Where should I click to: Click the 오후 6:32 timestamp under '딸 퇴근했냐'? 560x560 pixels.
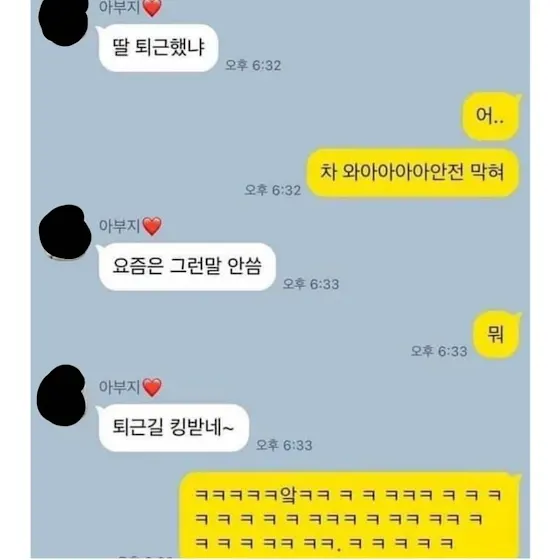(253, 65)
